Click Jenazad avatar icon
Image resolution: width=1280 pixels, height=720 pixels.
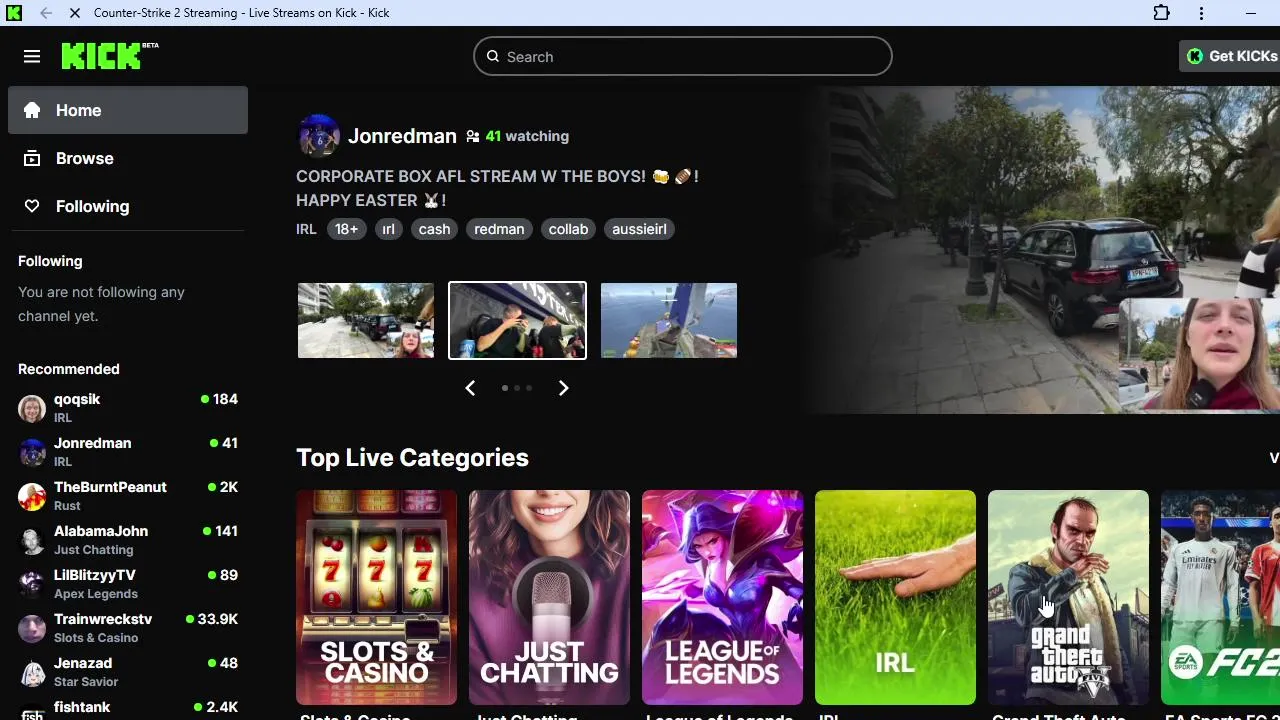pos(32,672)
